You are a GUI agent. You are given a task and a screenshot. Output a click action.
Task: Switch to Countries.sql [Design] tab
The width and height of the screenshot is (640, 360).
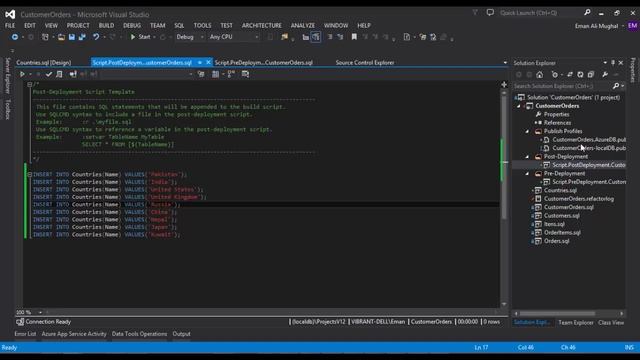(44, 63)
